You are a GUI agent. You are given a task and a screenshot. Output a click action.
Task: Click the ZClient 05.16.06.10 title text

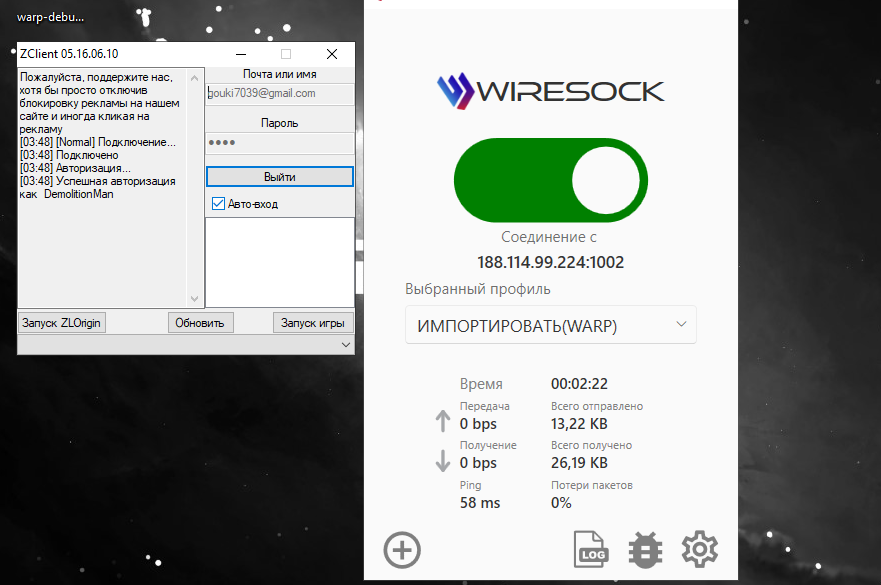coord(69,54)
